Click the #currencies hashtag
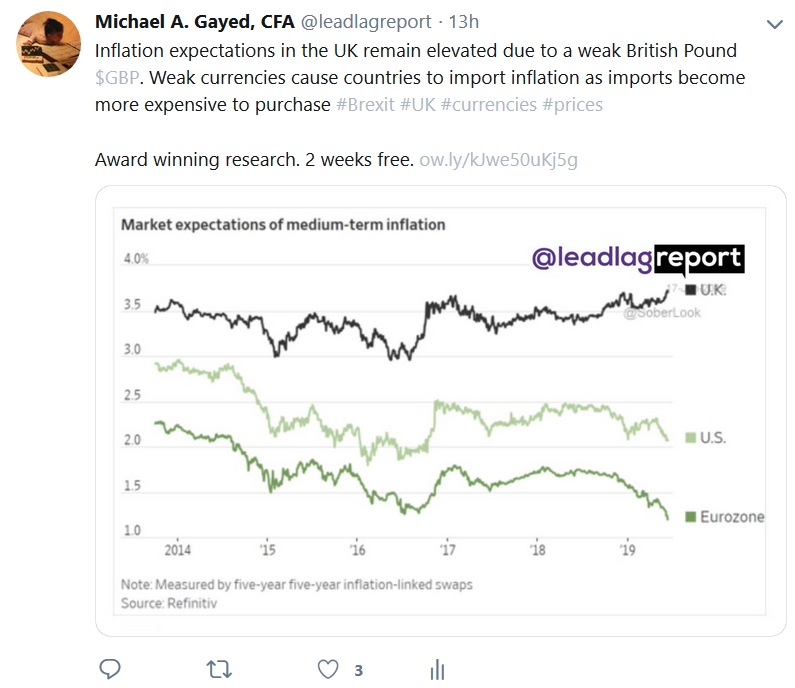 (x=488, y=104)
